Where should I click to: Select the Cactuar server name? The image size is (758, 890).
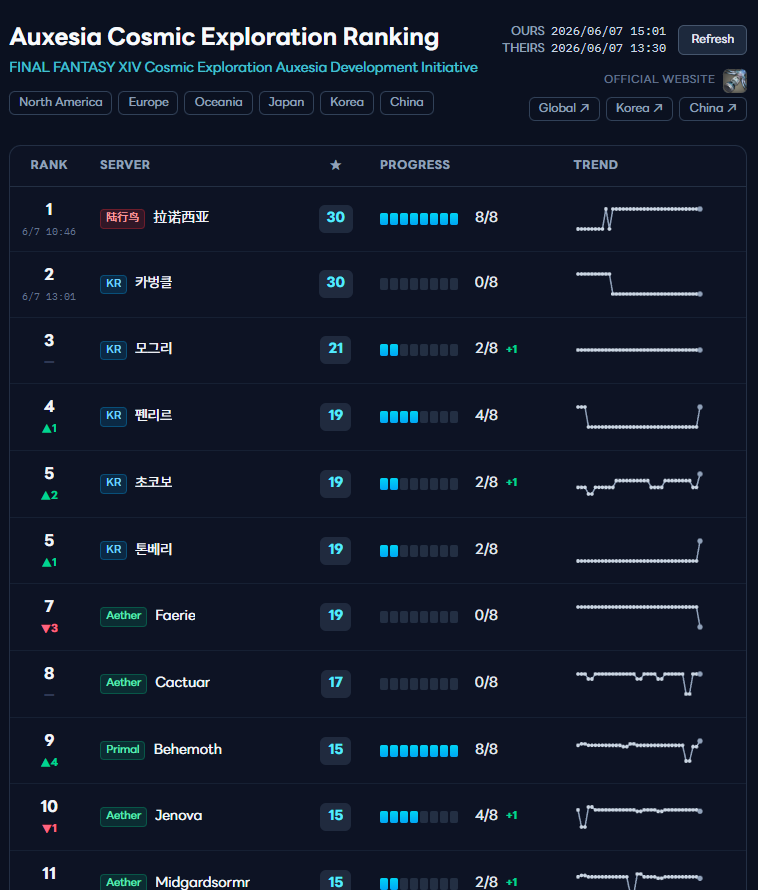tap(183, 683)
